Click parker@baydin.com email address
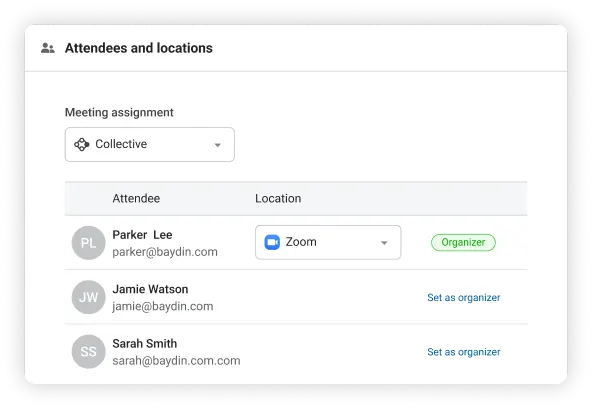The width and height of the screenshot is (592, 408). (165, 252)
